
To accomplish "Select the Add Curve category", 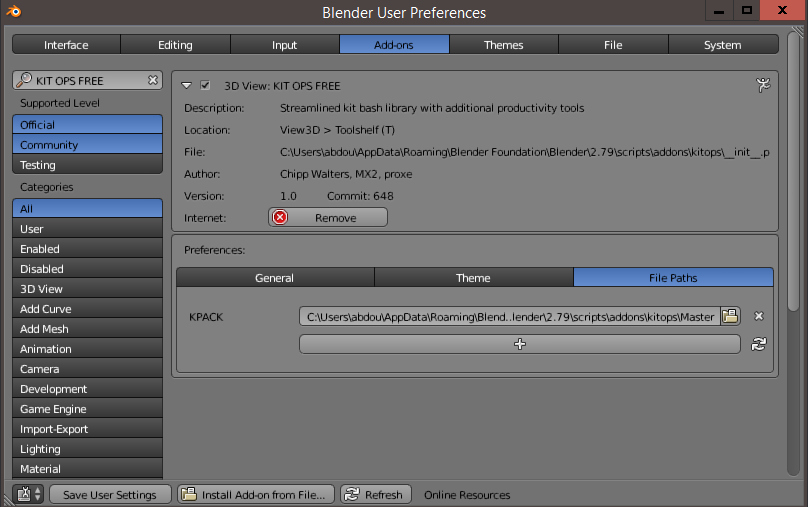I will [x=87, y=309].
